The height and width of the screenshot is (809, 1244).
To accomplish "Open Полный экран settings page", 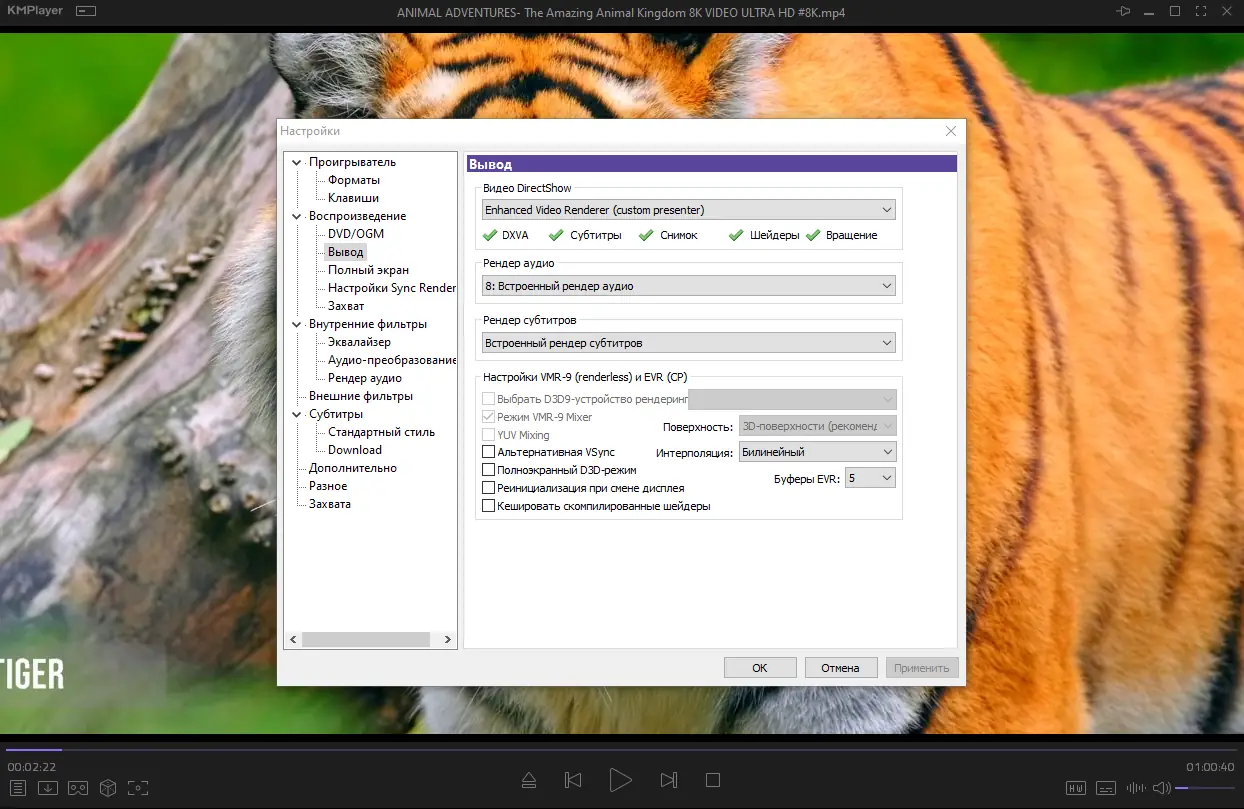I will point(368,270).
